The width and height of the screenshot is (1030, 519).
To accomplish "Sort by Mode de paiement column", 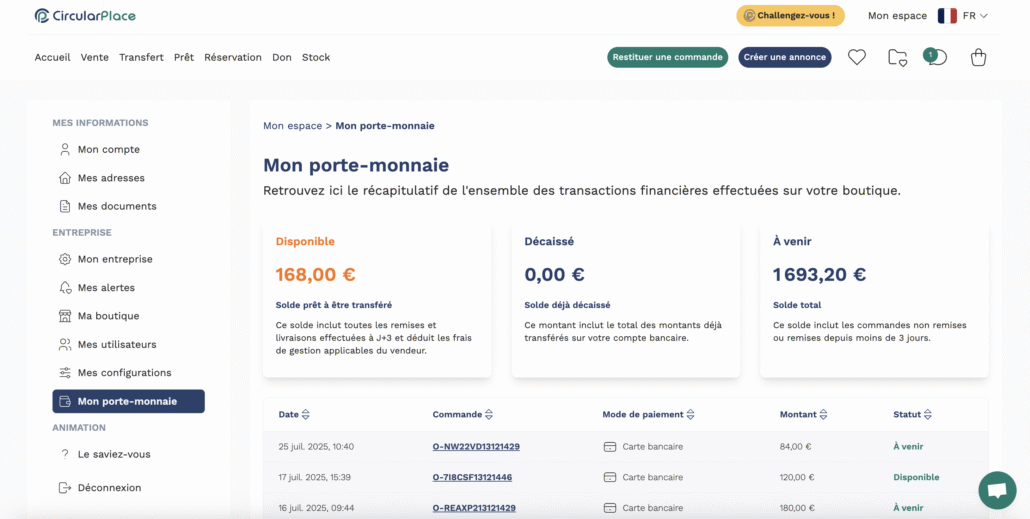I will tap(648, 415).
